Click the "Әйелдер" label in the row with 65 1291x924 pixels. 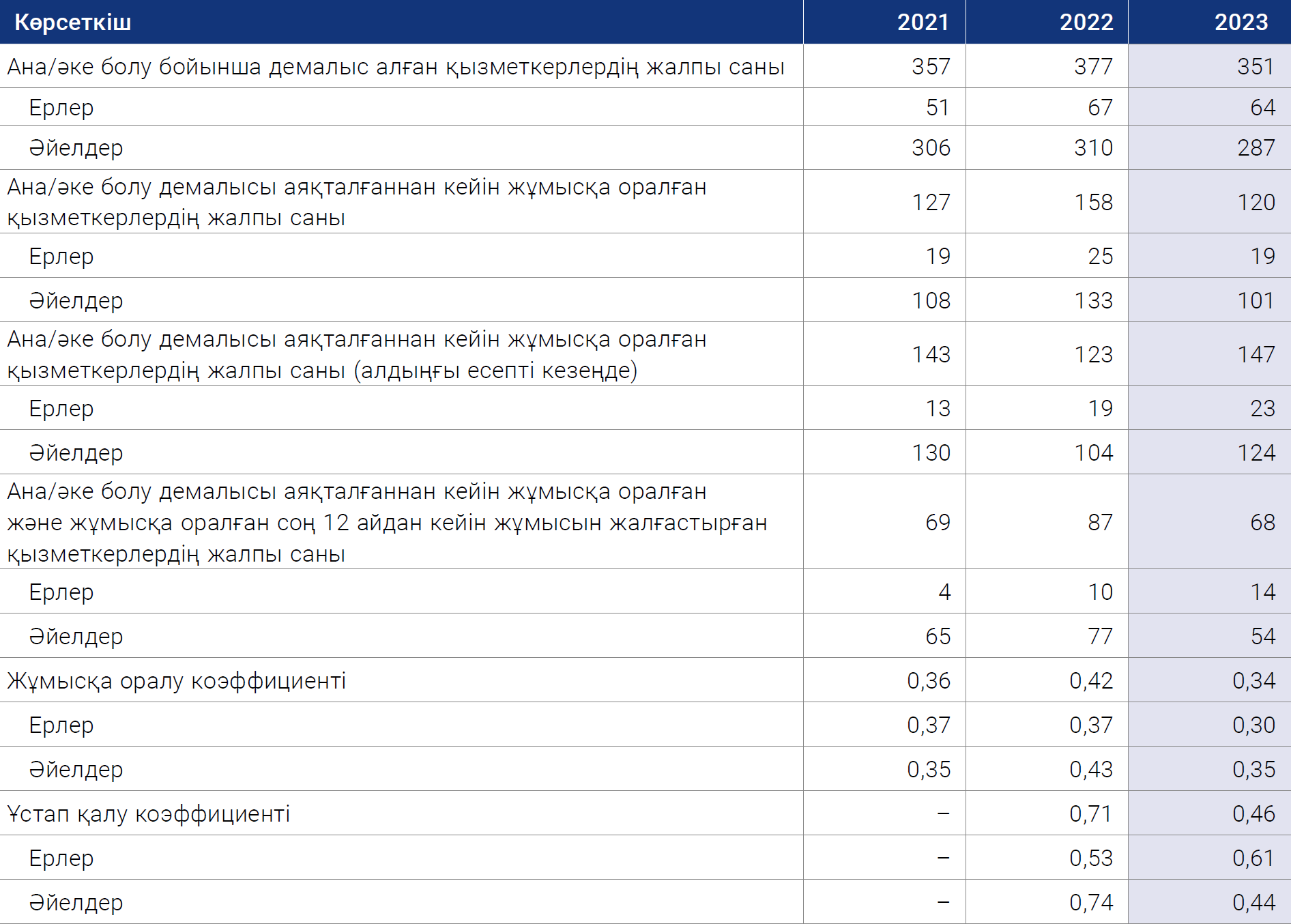click(76, 637)
